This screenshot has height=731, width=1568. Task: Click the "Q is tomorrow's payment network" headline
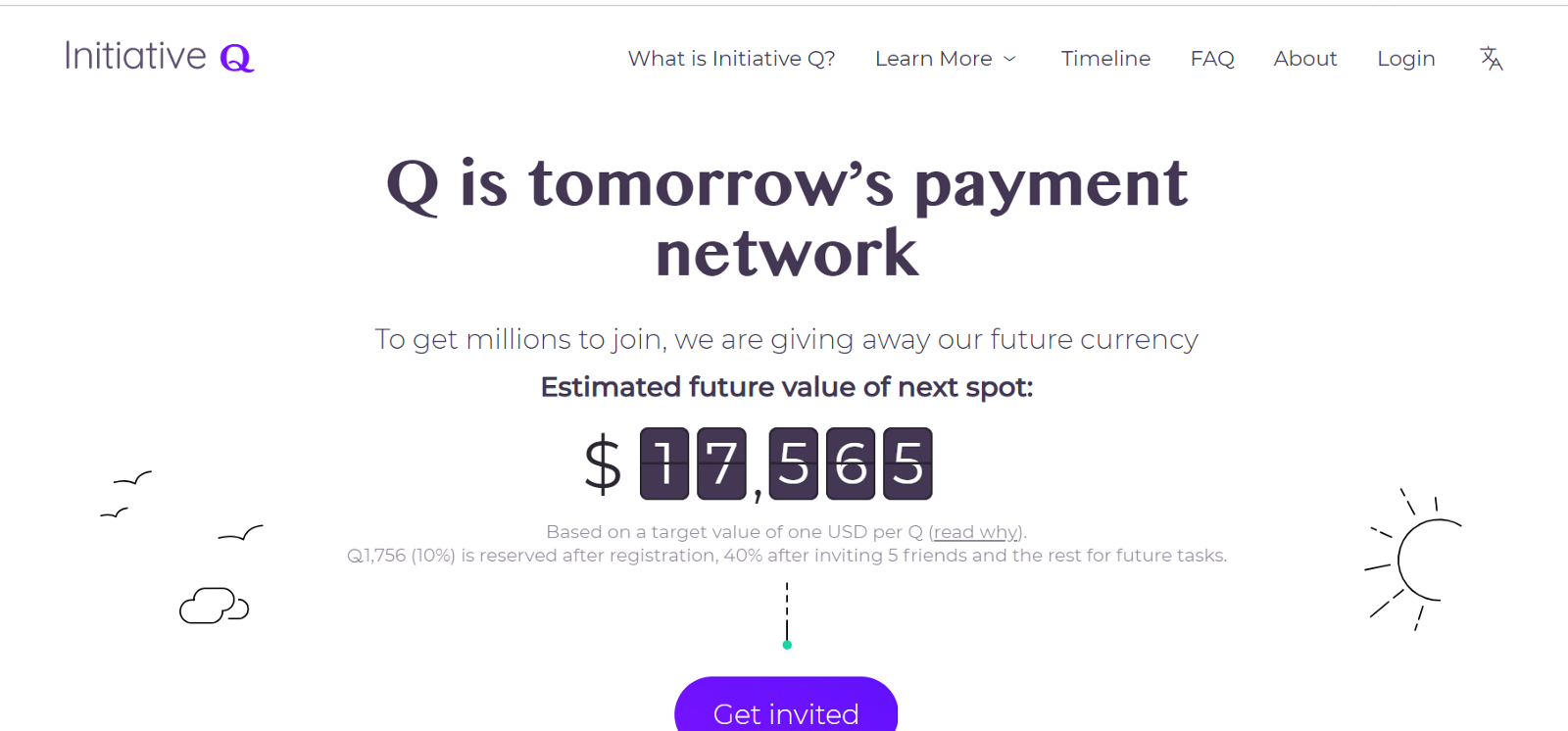click(x=787, y=218)
